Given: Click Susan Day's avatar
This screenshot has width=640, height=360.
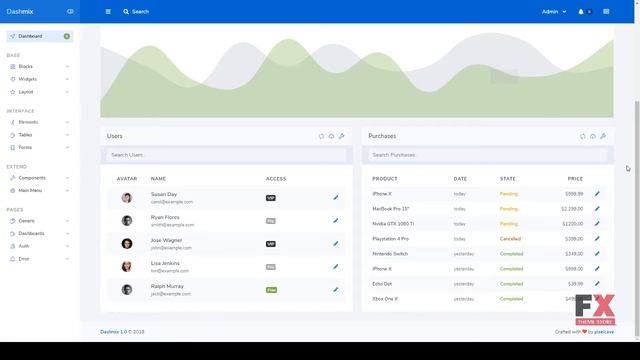Looking at the screenshot, I should coord(127,198).
